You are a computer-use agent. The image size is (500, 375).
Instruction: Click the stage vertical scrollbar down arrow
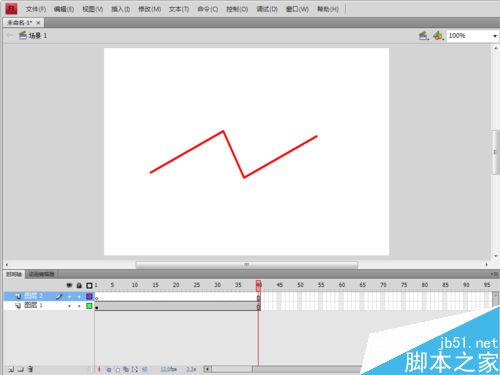pos(496,256)
